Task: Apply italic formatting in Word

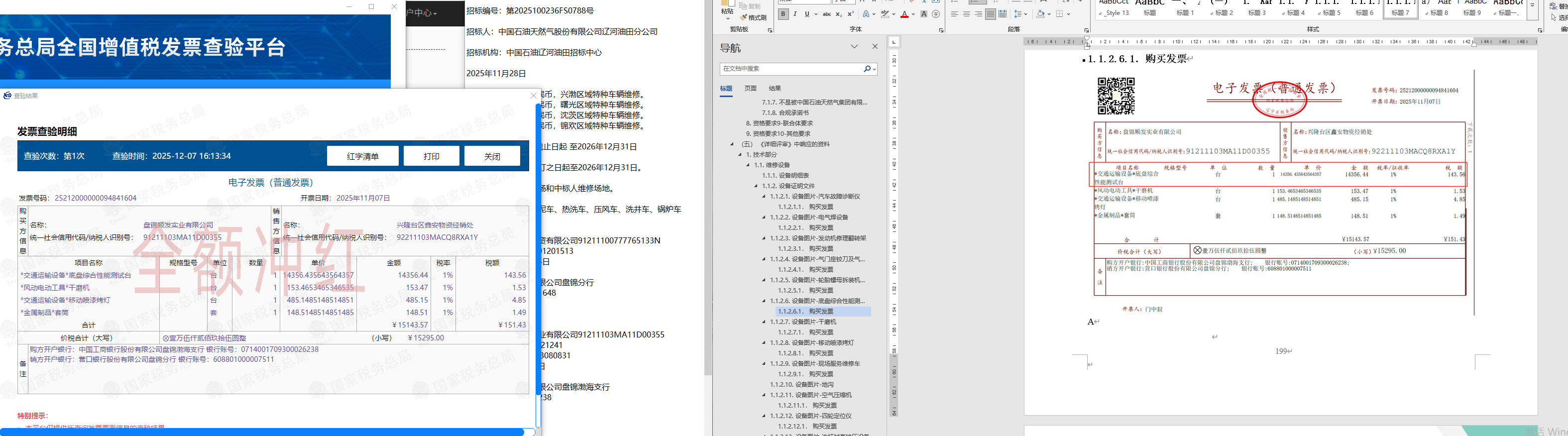Action: coord(795,14)
